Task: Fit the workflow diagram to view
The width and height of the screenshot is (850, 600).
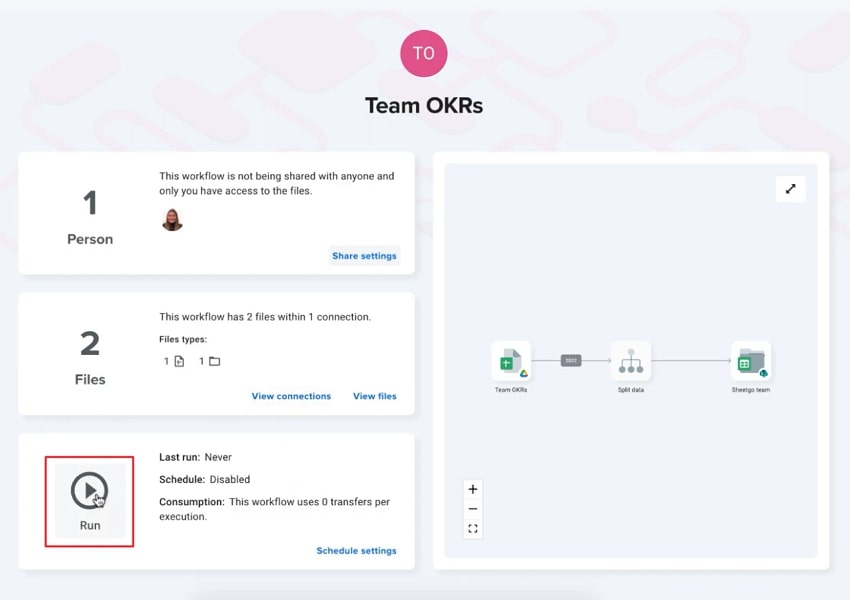Action: [473, 528]
